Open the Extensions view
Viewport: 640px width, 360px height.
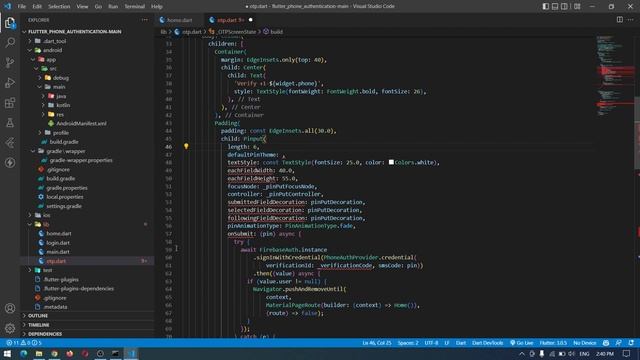click(x=10, y=102)
